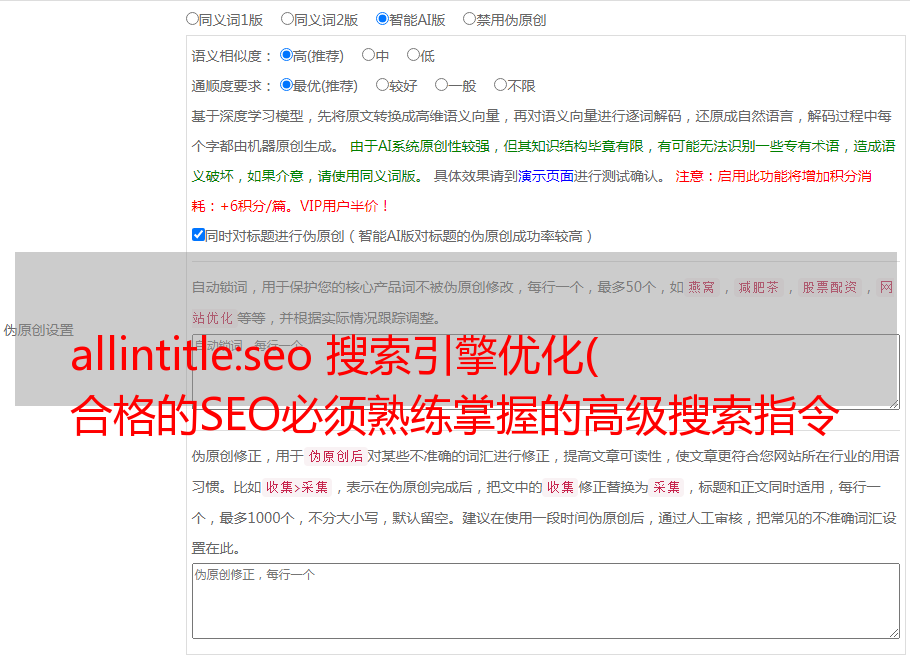The height and width of the screenshot is (658, 911).
Task: Set 通顺度要求 to 较好
Action: 382,85
